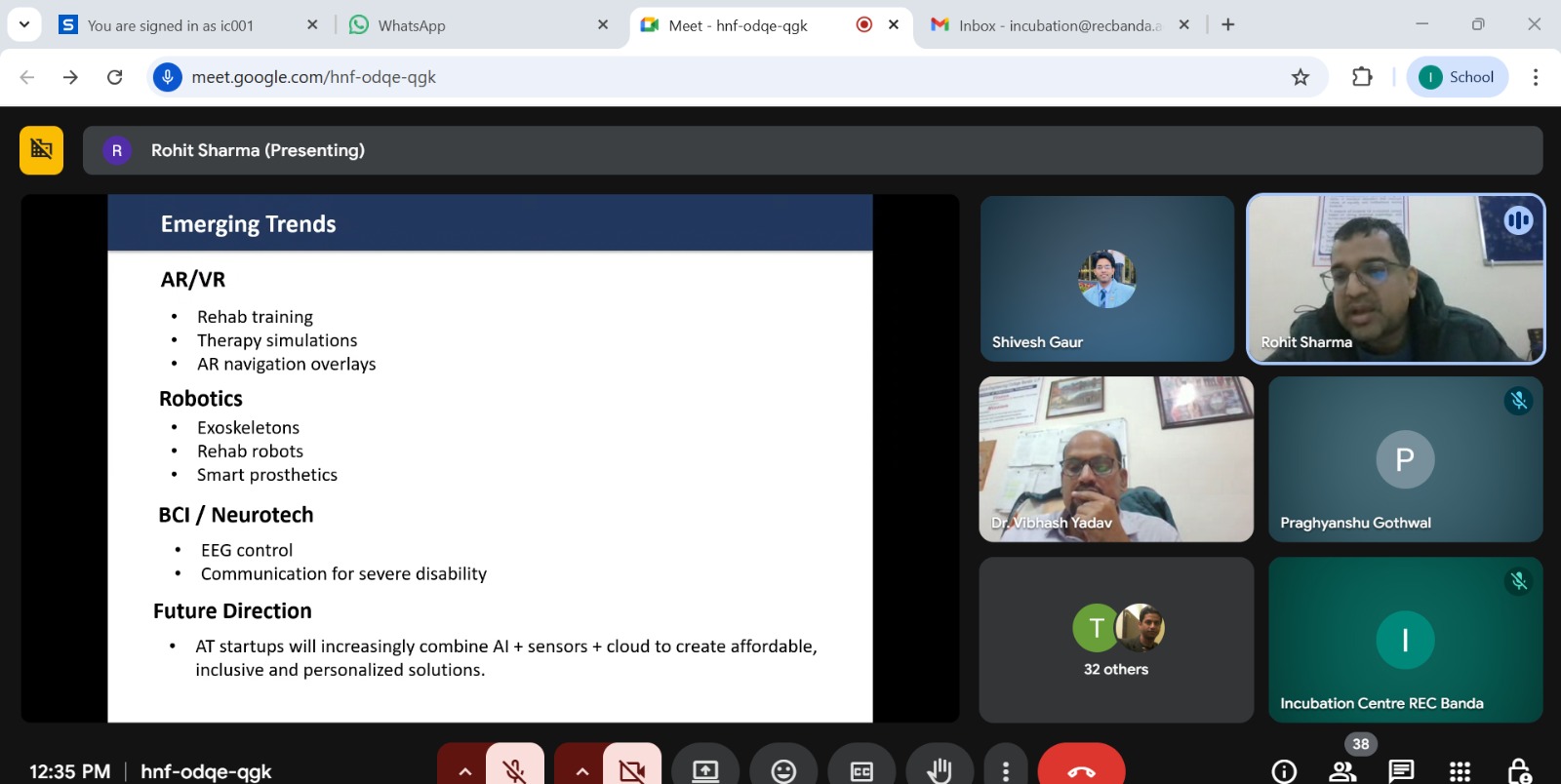Viewport: 1561px width, 784px height.
Task: Show the people participants list
Action: [1342, 771]
